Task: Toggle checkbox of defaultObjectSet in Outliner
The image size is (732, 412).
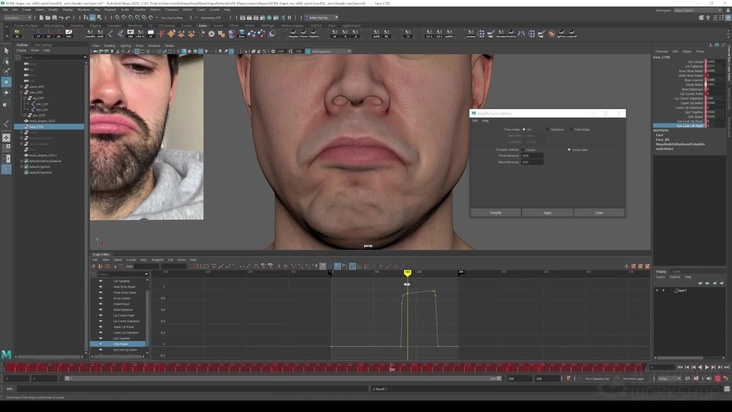Action: [26, 172]
